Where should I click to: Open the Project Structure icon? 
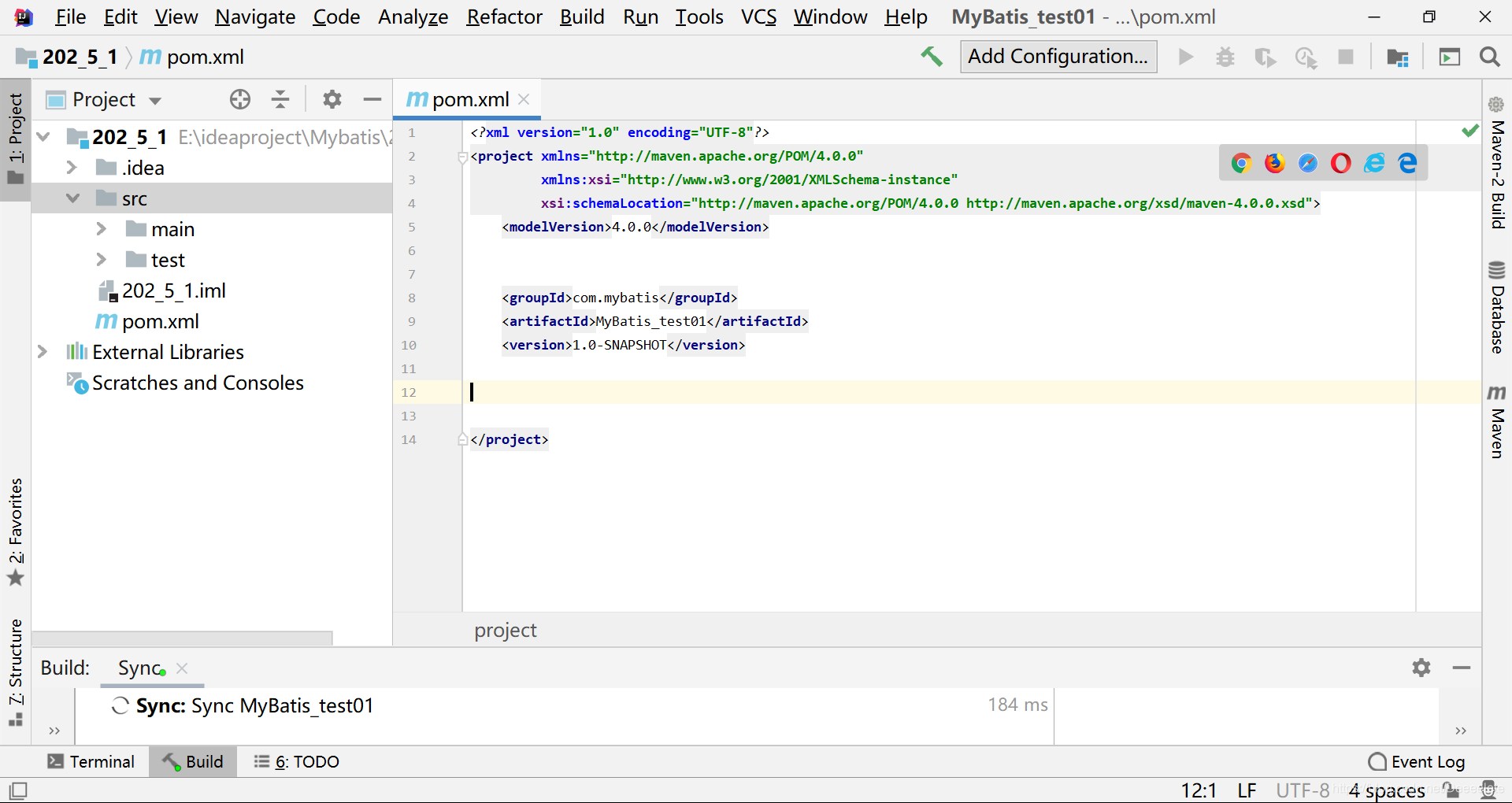tap(1398, 57)
